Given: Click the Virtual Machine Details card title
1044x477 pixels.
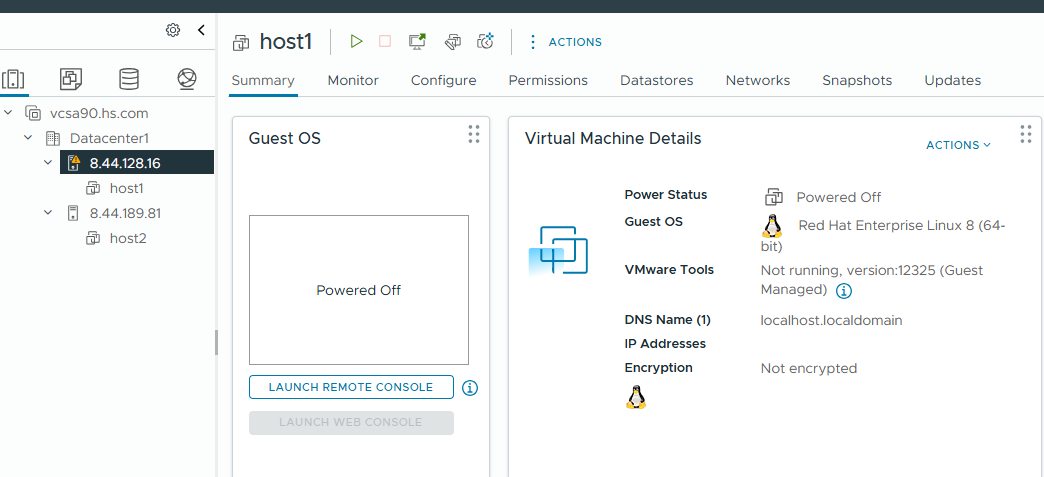Looking at the screenshot, I should [x=613, y=139].
